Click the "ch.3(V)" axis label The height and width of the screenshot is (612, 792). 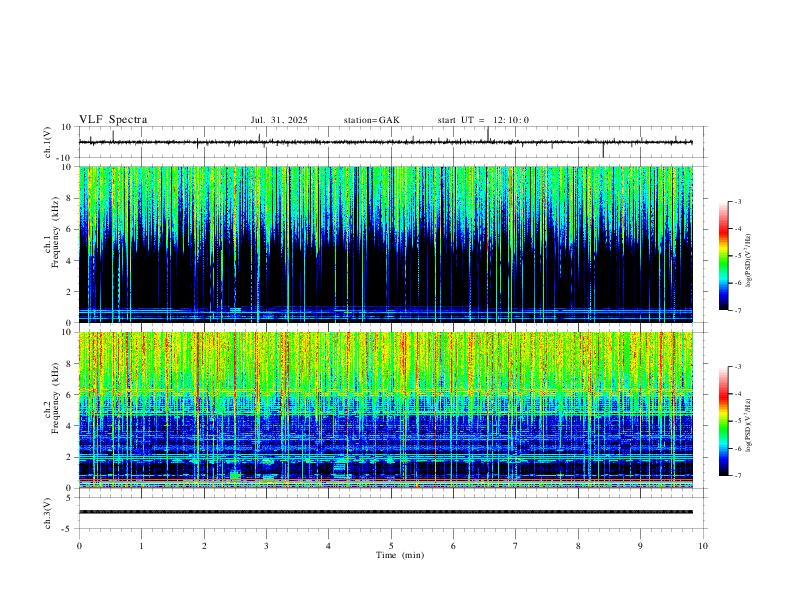pyautogui.click(x=48, y=513)
